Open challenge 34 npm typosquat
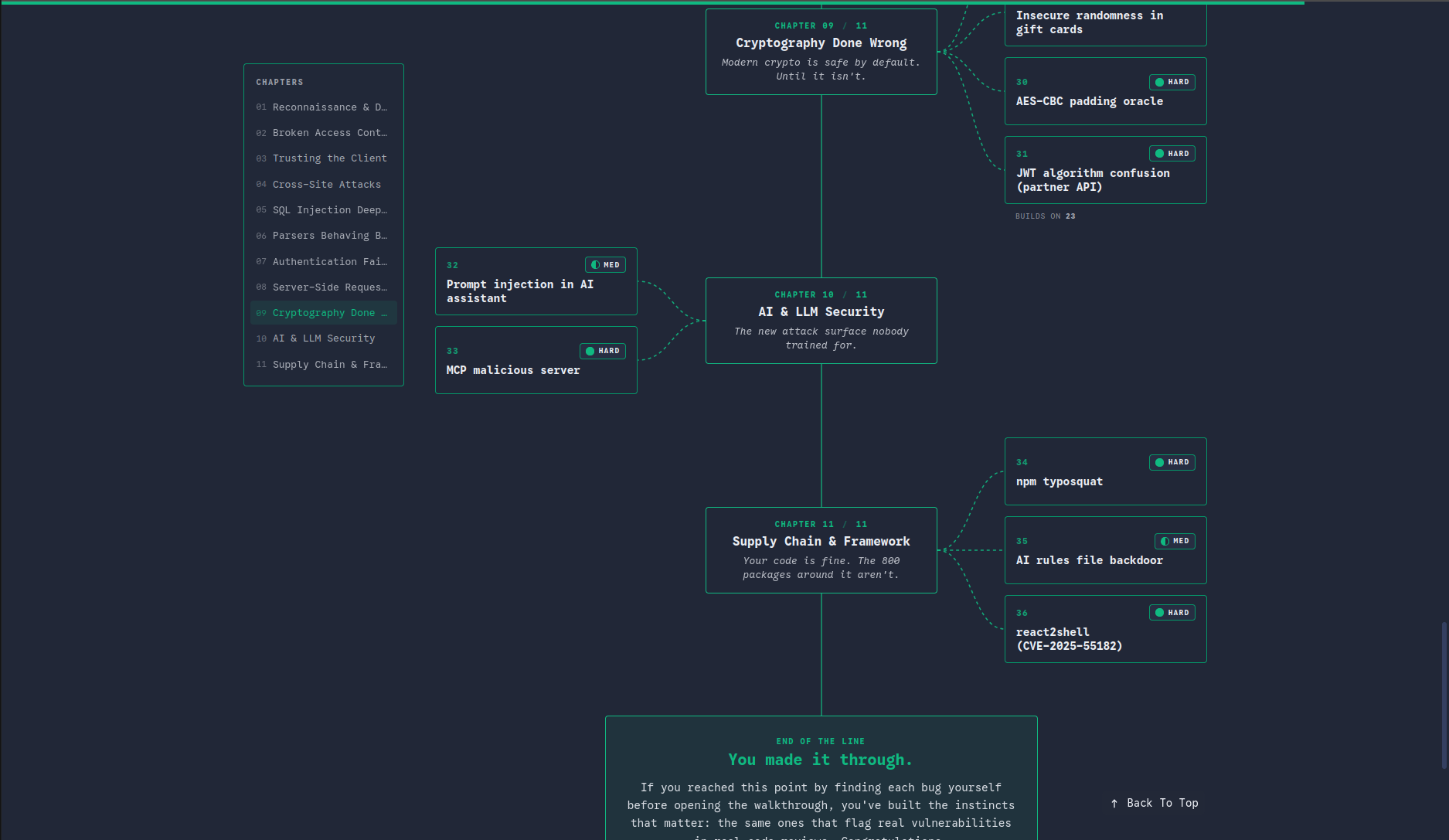 [x=1105, y=471]
